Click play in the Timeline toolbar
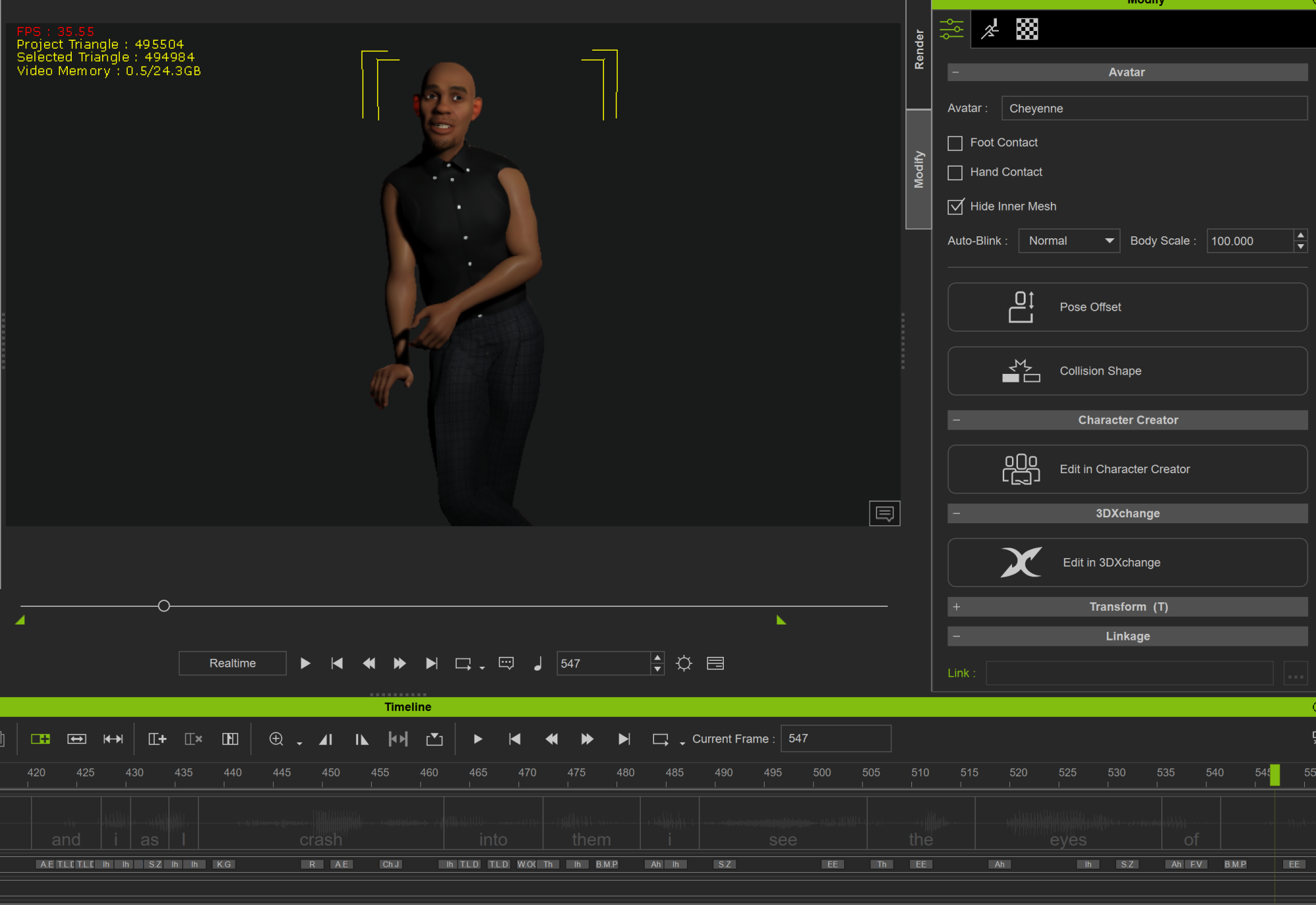This screenshot has width=1316, height=905. tap(478, 739)
